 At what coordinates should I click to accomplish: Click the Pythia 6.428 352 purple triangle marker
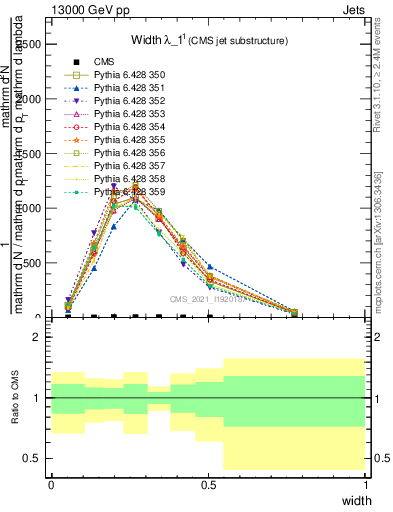point(76,101)
